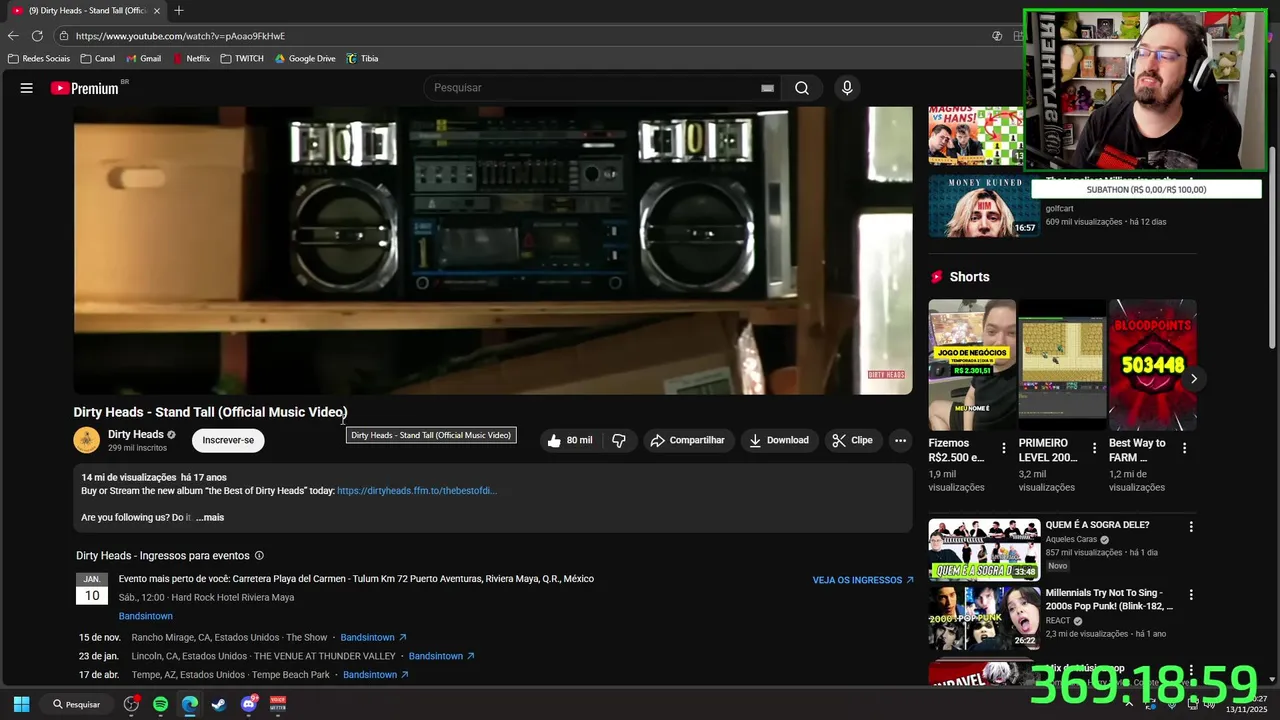Click the video player boombox frame

click(x=493, y=250)
